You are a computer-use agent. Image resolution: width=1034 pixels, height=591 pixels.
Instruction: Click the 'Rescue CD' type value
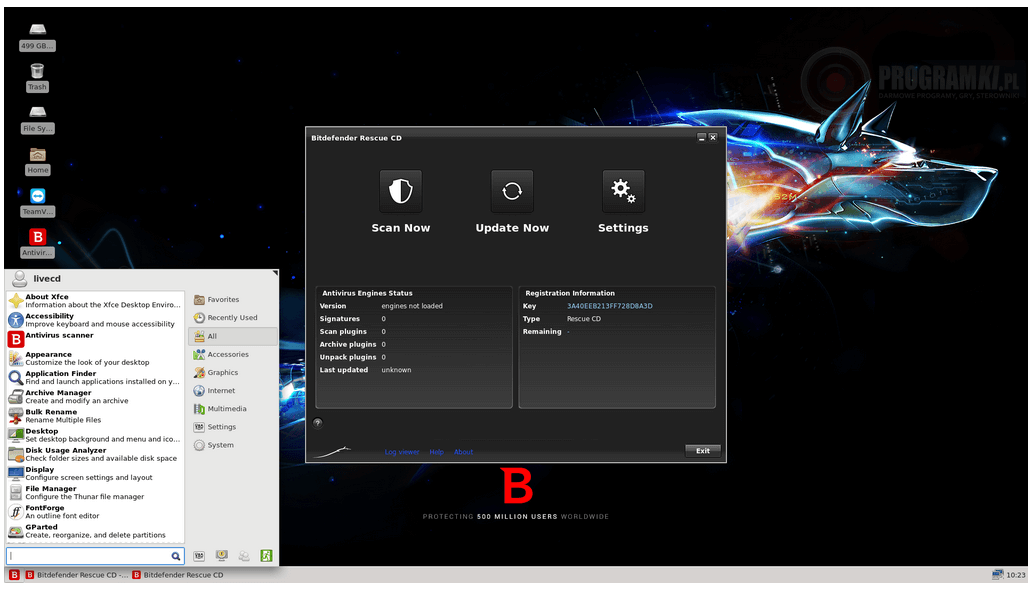[584, 319]
